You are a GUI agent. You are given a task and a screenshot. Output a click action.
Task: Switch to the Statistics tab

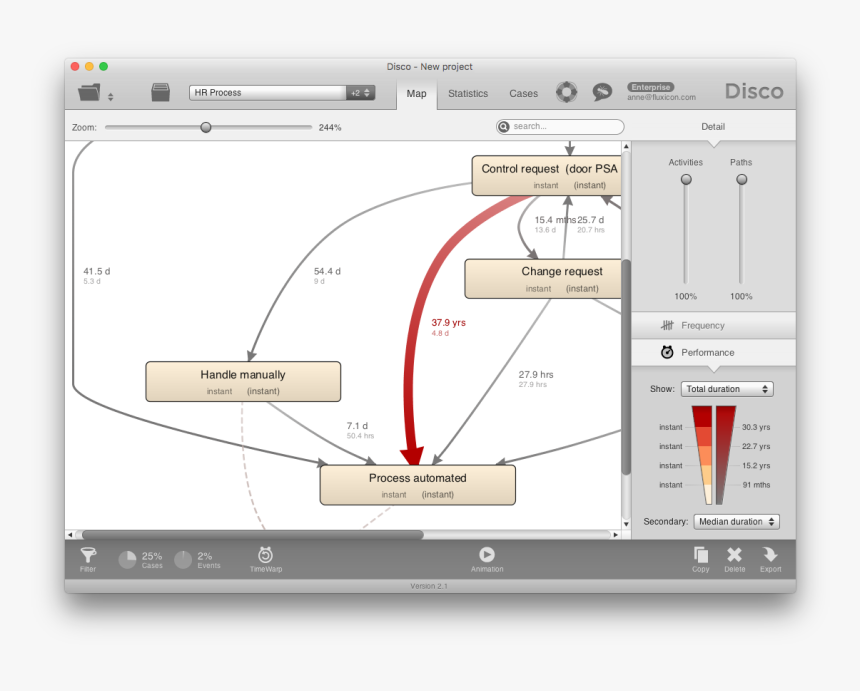pos(468,93)
